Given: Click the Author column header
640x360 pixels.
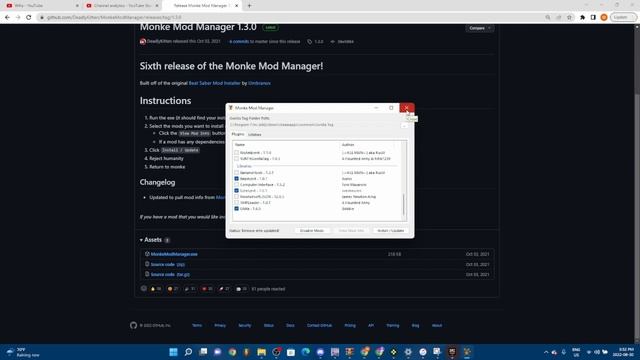Looking at the screenshot, I should [x=348, y=145].
